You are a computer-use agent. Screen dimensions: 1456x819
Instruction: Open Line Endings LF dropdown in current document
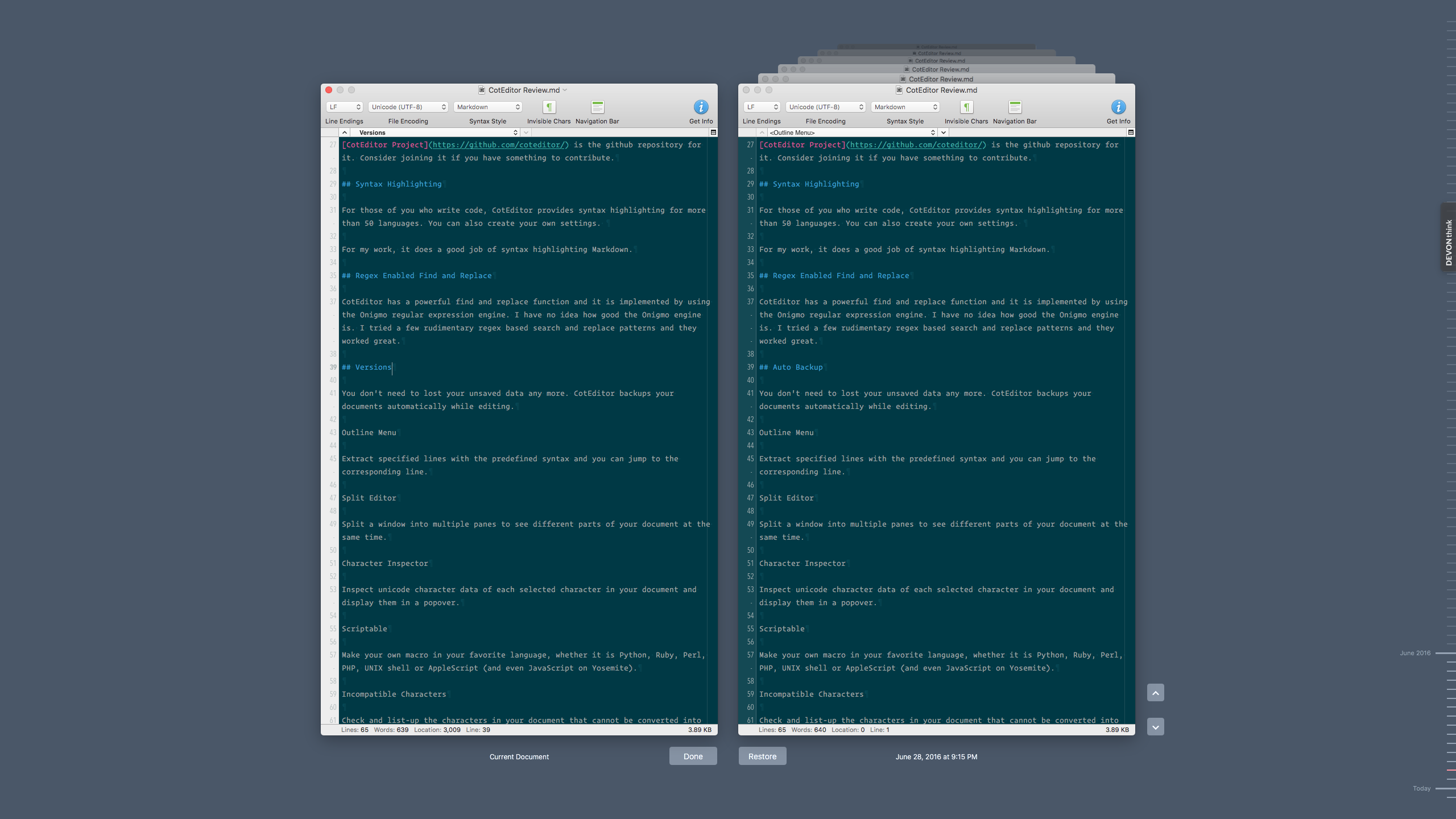pyautogui.click(x=344, y=107)
